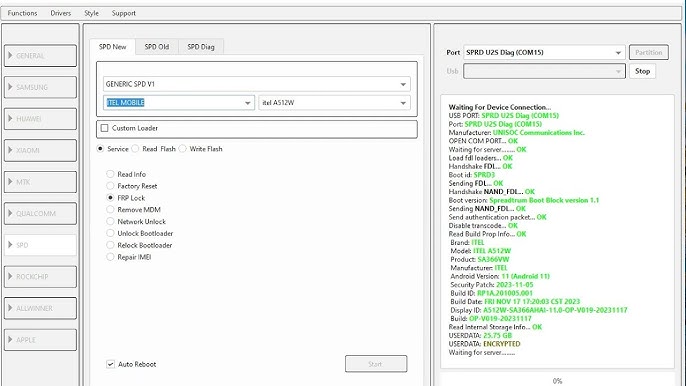Click 'Android Version: 11 (Android 11)' log line
The image size is (686, 386).
point(500,276)
